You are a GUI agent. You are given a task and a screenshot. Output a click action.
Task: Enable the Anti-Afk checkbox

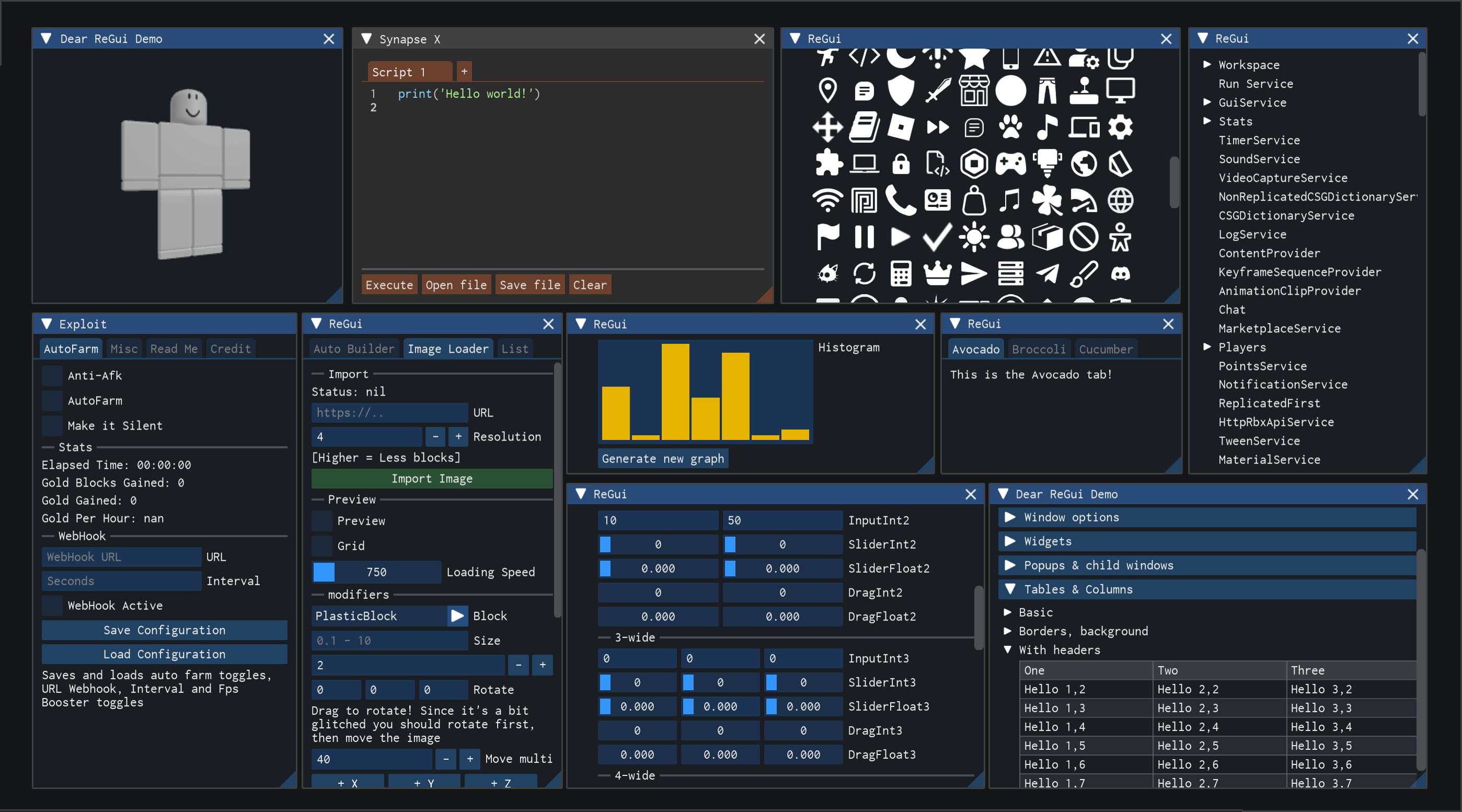click(52, 376)
